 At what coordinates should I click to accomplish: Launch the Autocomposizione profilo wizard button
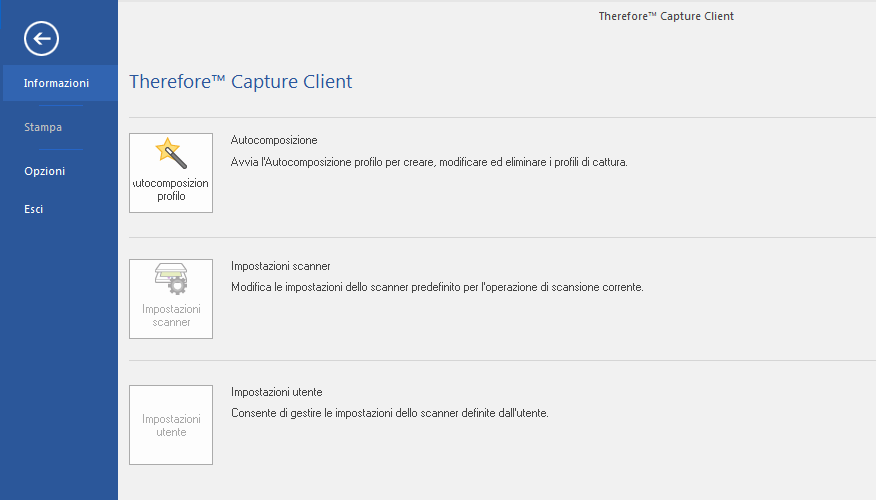pyautogui.click(x=171, y=173)
